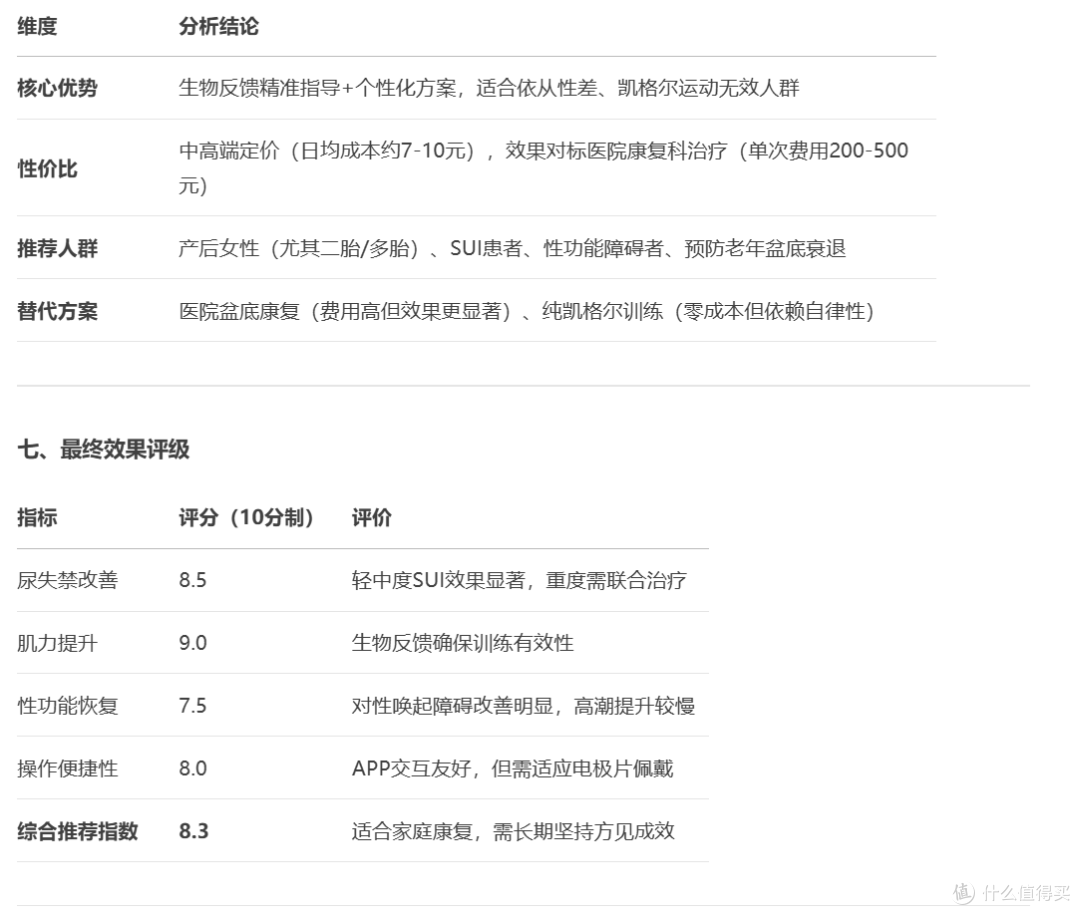
Task: Click the 综合推荐指数 row label
Action: tap(78, 831)
